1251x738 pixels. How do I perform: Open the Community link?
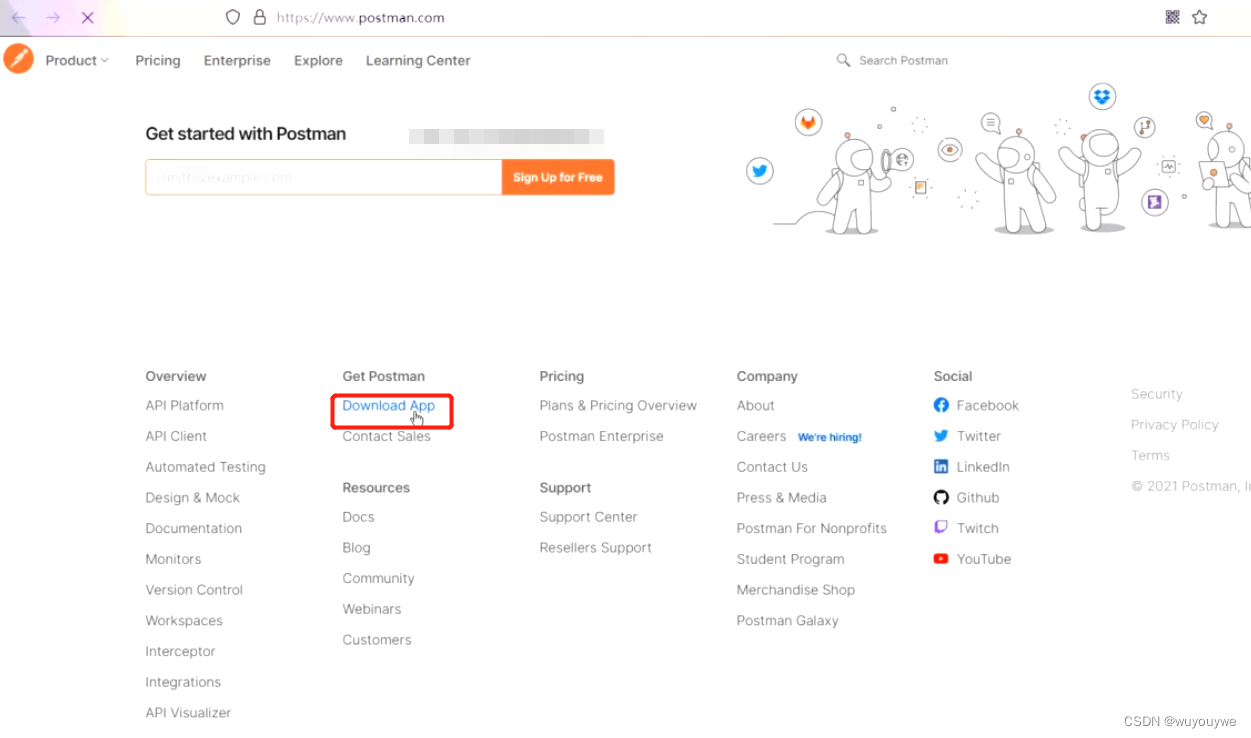tap(378, 578)
